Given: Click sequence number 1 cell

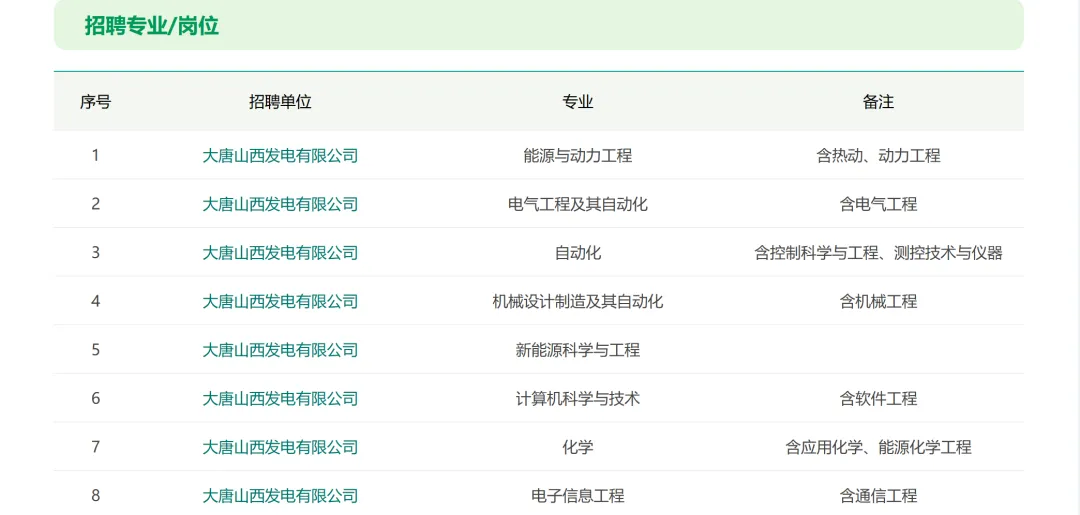Looking at the screenshot, I should click(95, 156).
